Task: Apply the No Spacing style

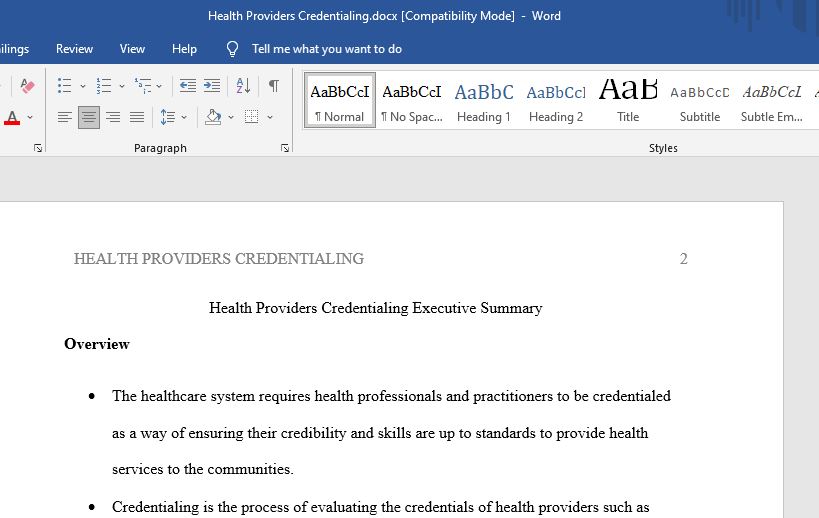Action: coord(412,101)
